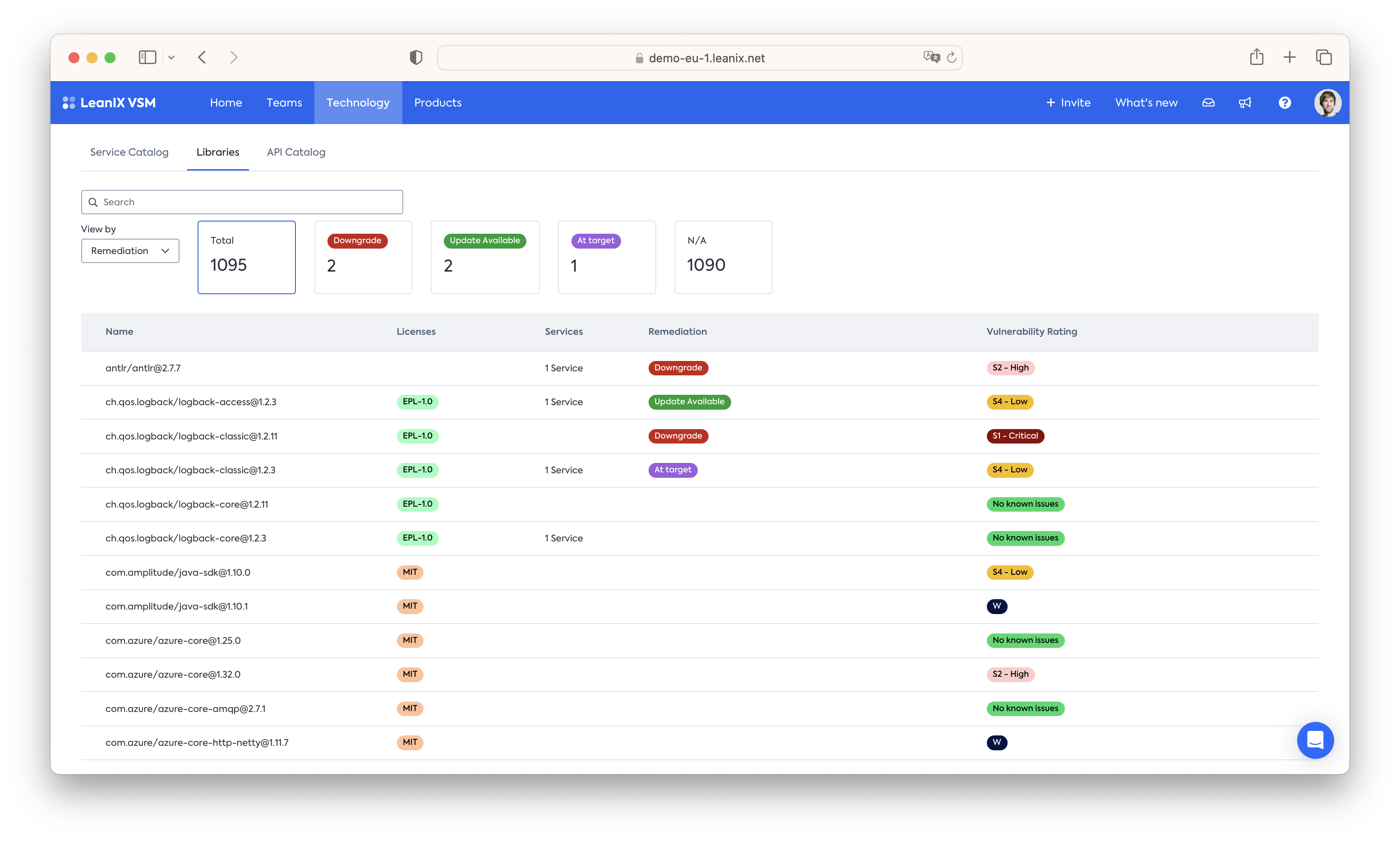Open the chat support bubble
Screen dimensions: 1400x841
(1315, 739)
